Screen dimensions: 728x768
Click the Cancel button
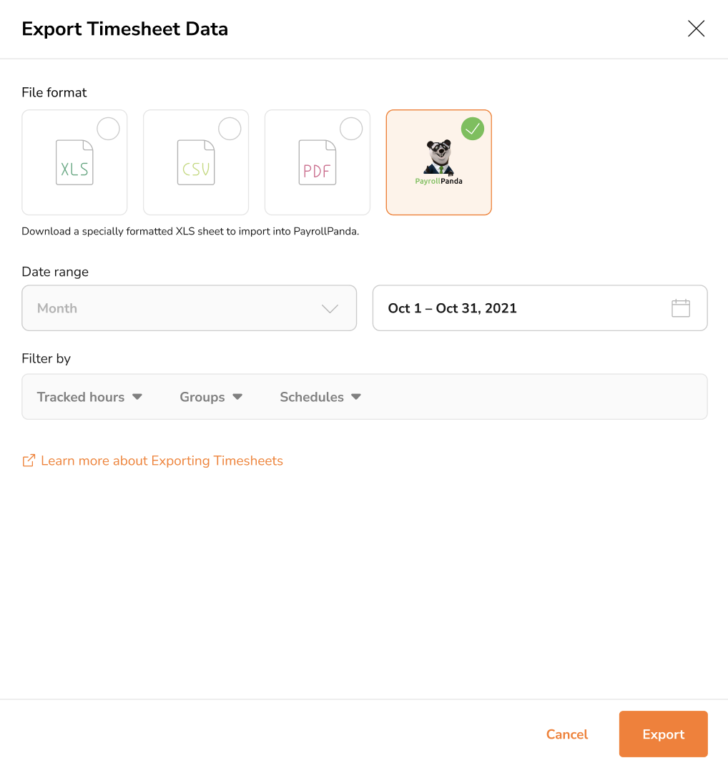point(567,734)
